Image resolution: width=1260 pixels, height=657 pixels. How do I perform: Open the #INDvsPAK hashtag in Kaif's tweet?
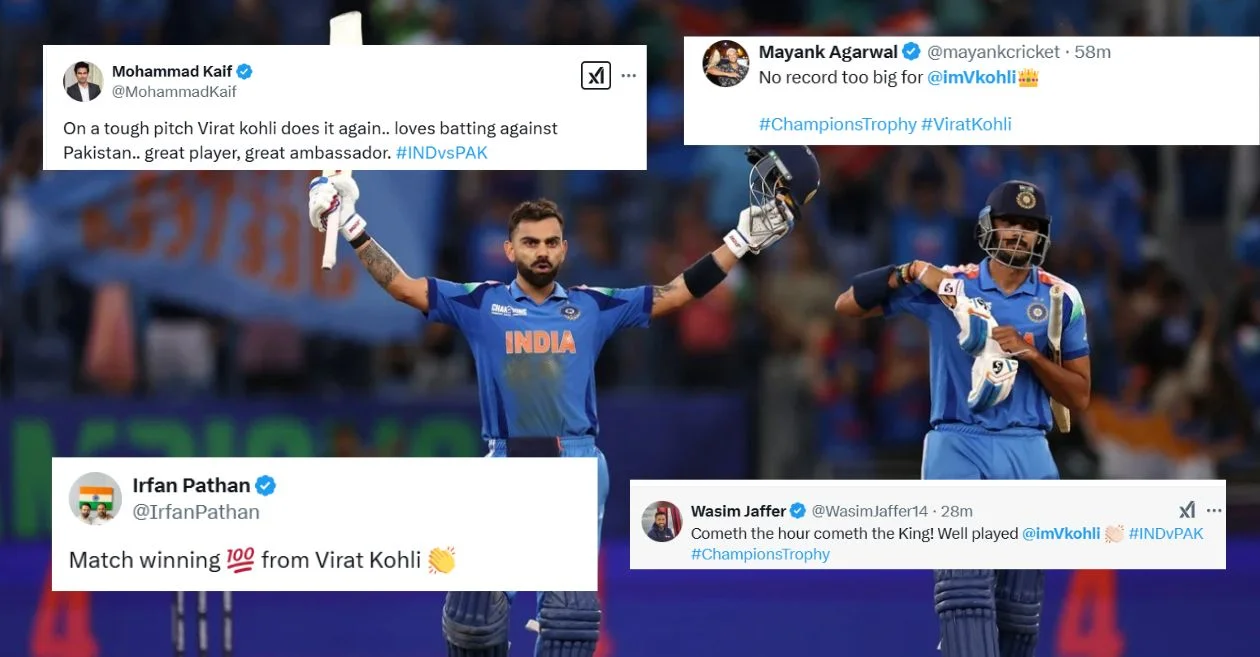[x=442, y=153]
